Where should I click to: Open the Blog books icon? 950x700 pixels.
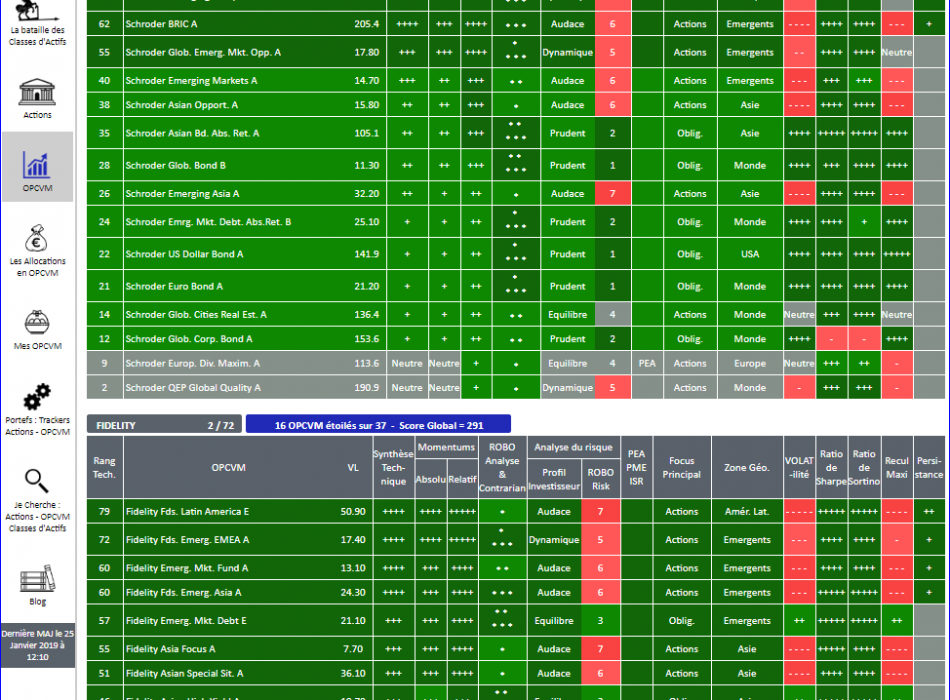pyautogui.click(x=38, y=578)
